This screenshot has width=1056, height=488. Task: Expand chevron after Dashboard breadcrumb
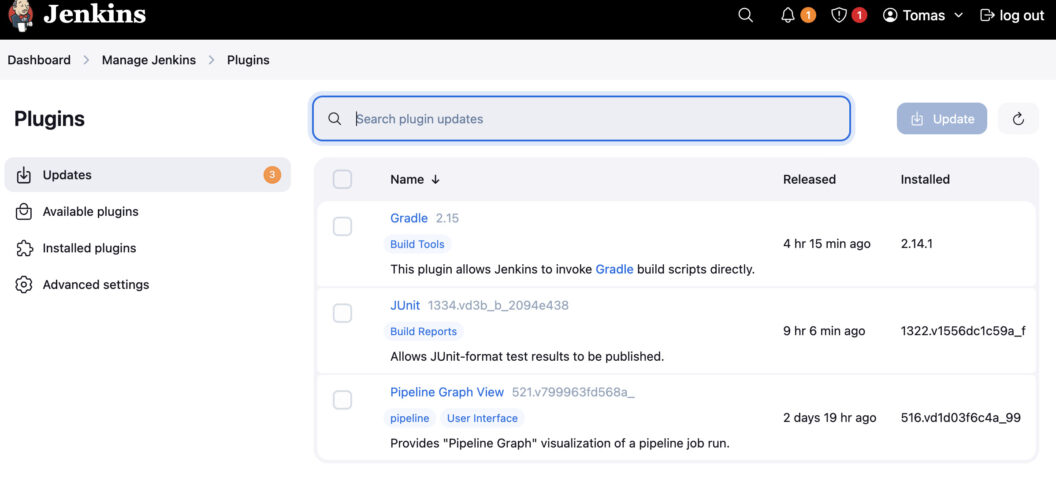pos(86,60)
